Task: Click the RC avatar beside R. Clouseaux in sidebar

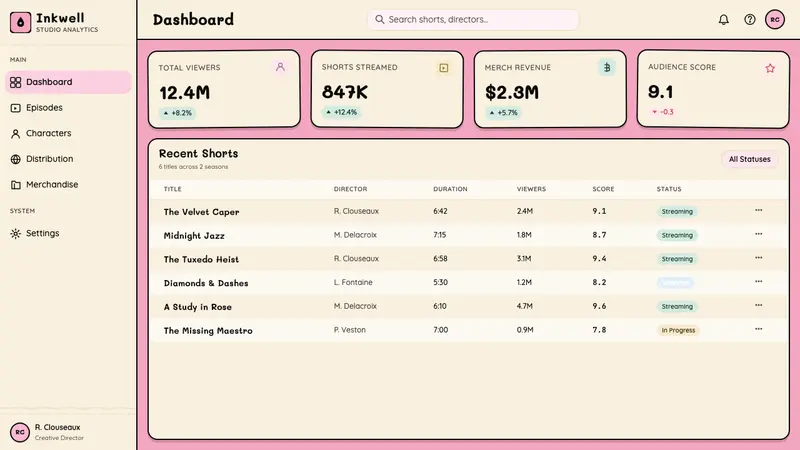Action: (20, 432)
